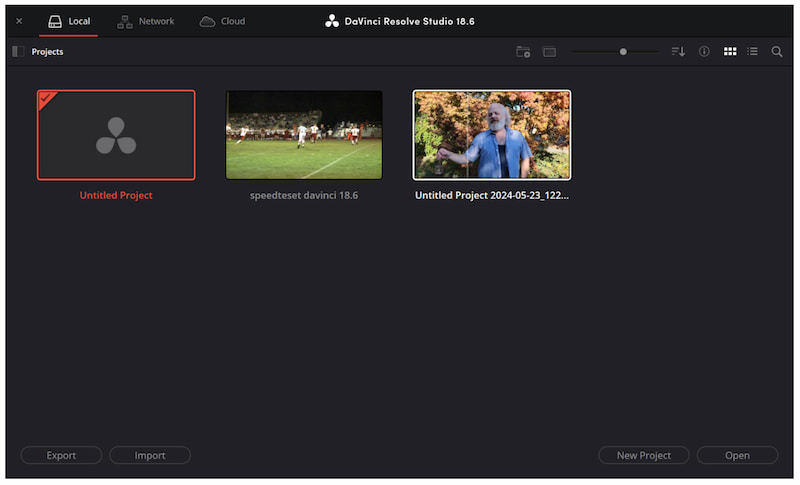Click the Untitled Project 2024-05-23_122... label
This screenshot has height=485, width=800.
pyautogui.click(x=492, y=195)
